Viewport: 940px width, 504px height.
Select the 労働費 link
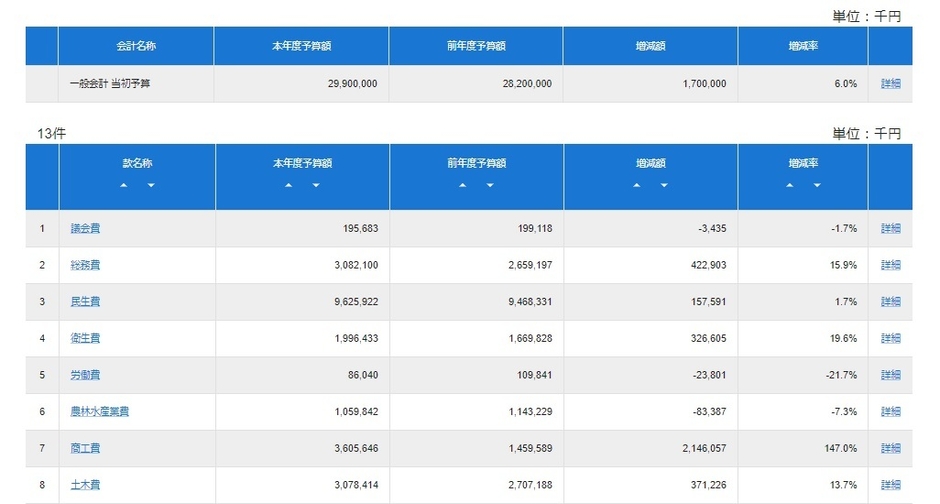[x=85, y=375]
